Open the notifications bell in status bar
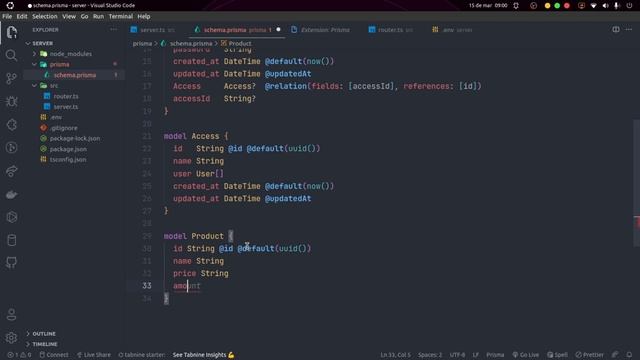Image resolution: width=640 pixels, height=360 pixels. (x=629, y=355)
